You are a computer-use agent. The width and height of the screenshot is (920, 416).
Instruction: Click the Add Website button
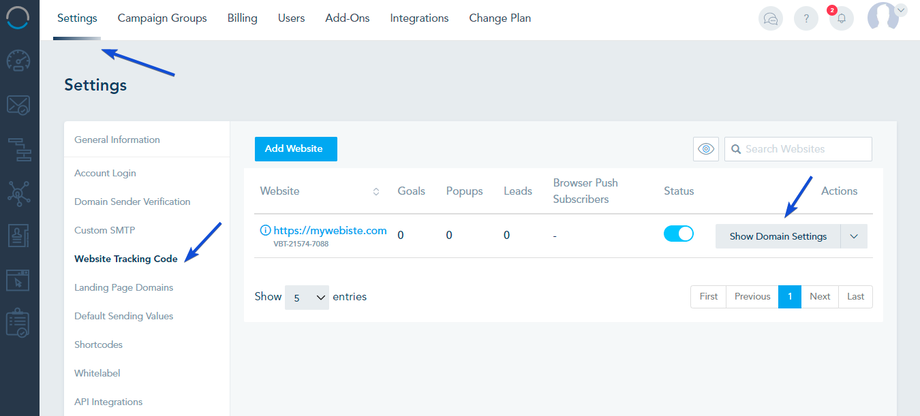click(295, 149)
